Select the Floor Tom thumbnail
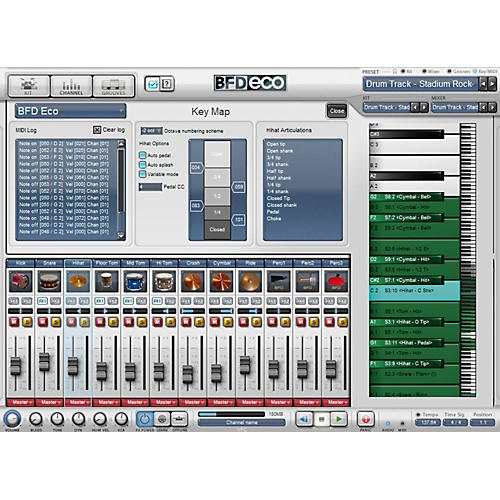 (107, 281)
